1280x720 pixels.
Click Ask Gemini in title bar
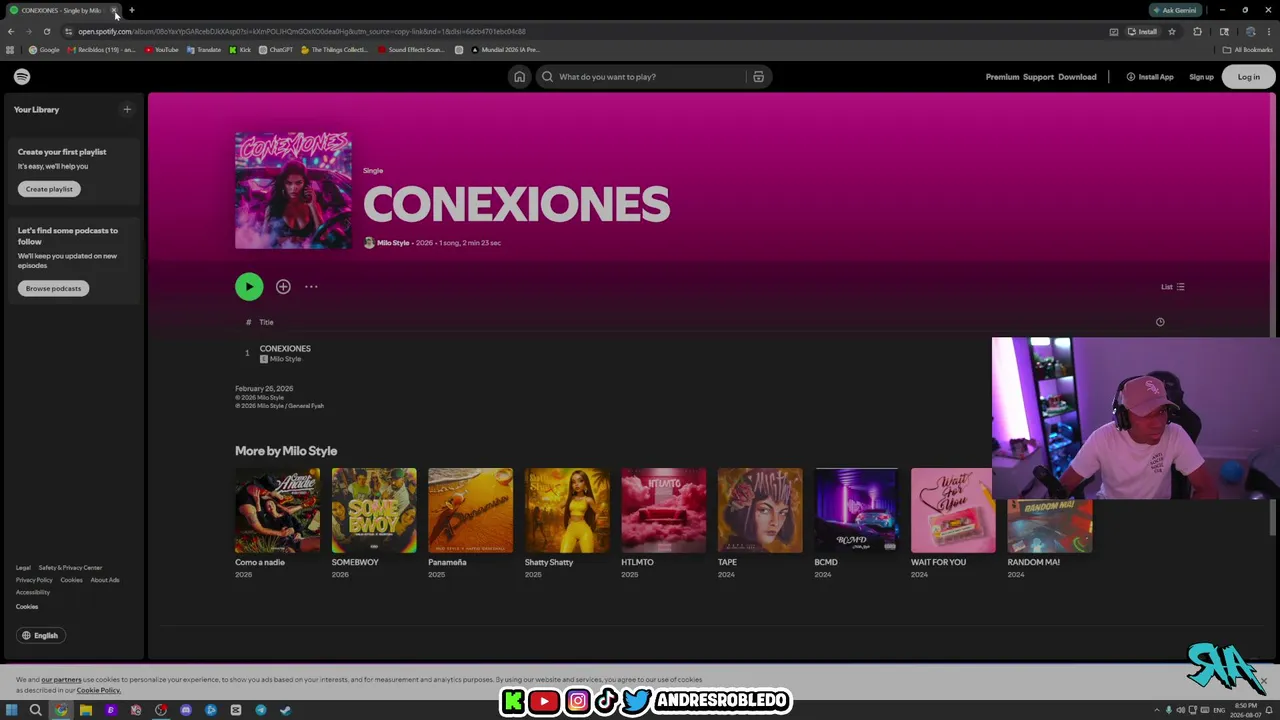coord(1175,10)
